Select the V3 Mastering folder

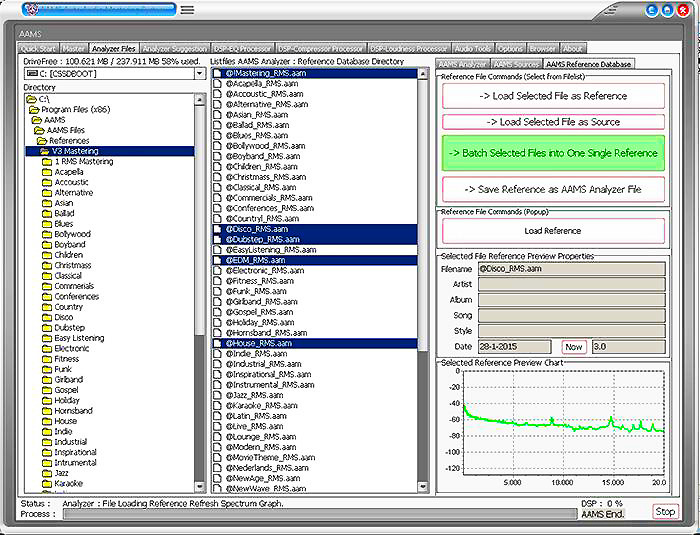coord(110,151)
